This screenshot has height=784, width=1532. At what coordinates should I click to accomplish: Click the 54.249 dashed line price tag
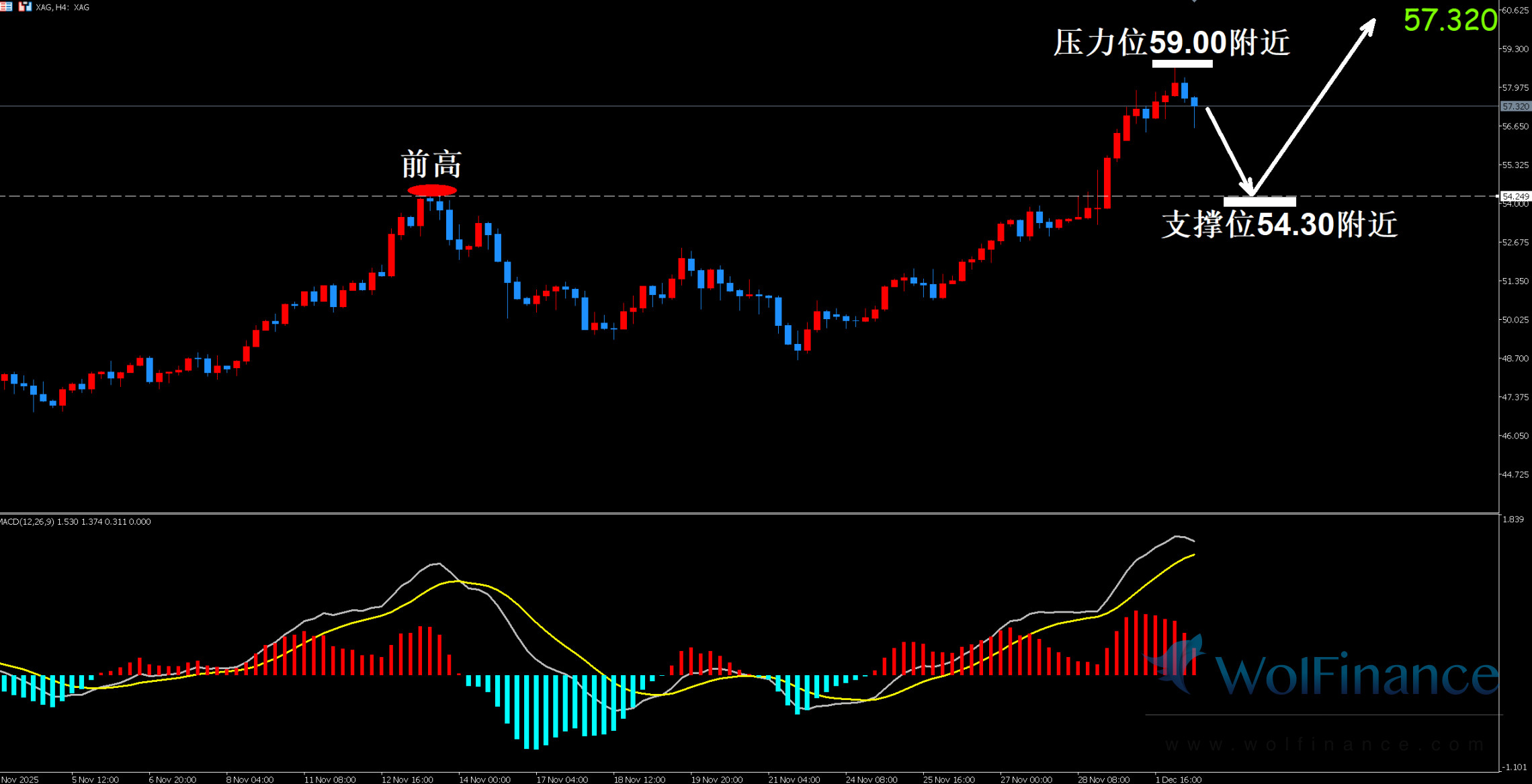1515,195
